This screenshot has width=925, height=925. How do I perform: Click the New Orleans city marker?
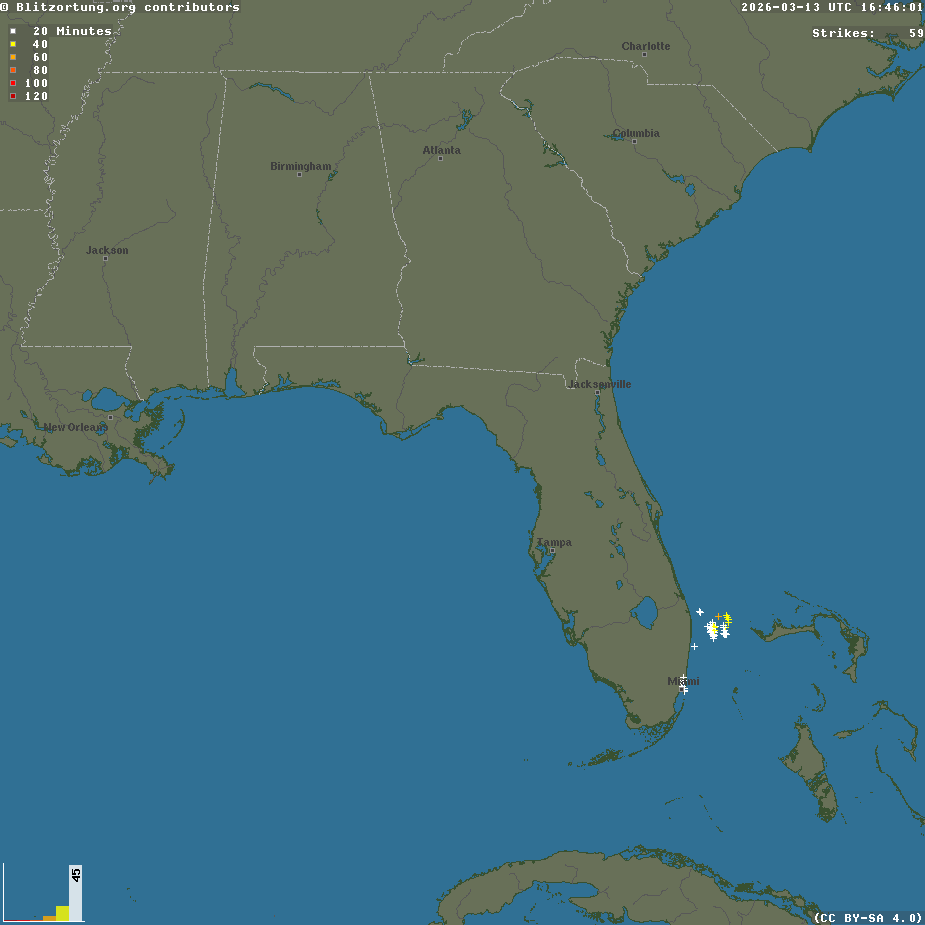110,417
